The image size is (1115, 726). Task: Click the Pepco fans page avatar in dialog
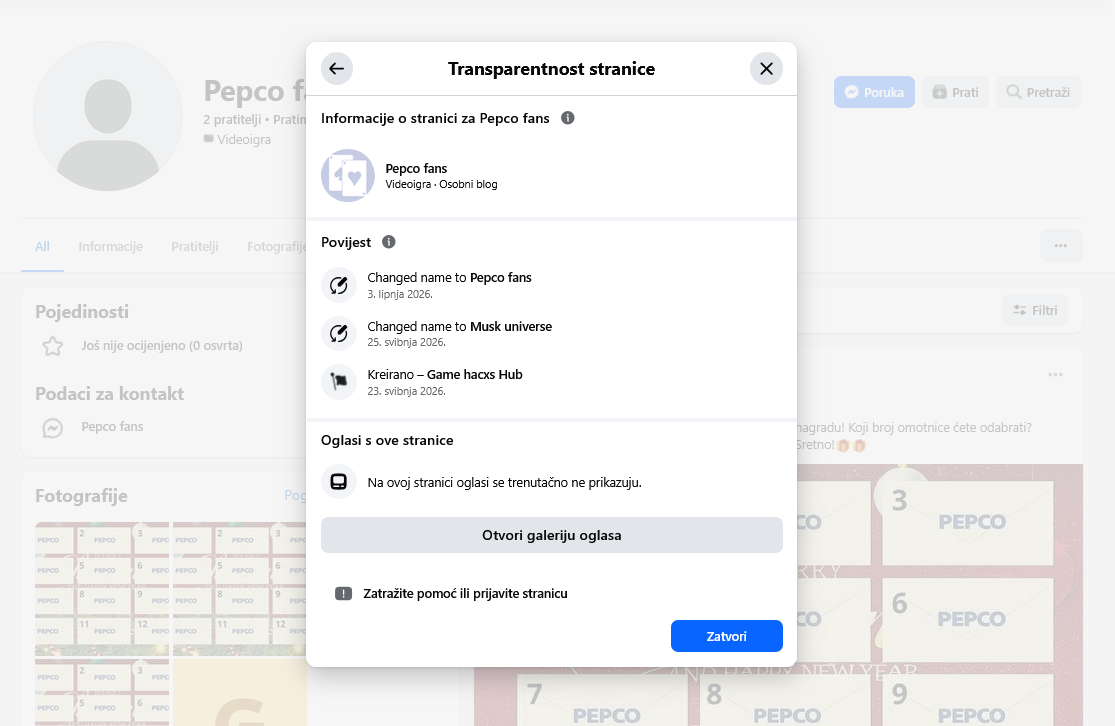[x=348, y=176]
